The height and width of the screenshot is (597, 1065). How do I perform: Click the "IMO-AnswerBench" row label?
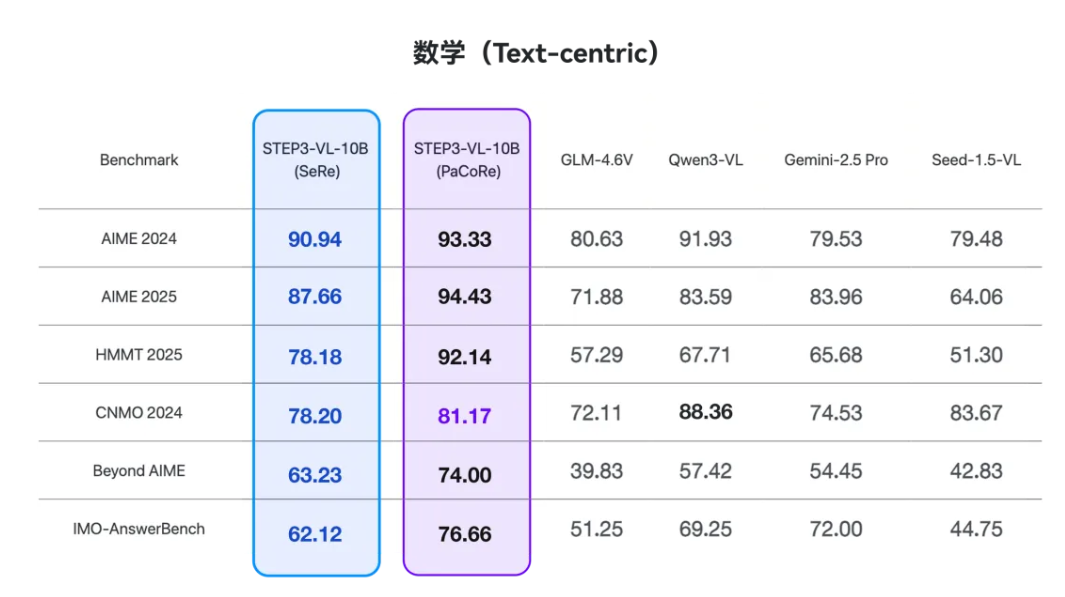click(x=138, y=529)
